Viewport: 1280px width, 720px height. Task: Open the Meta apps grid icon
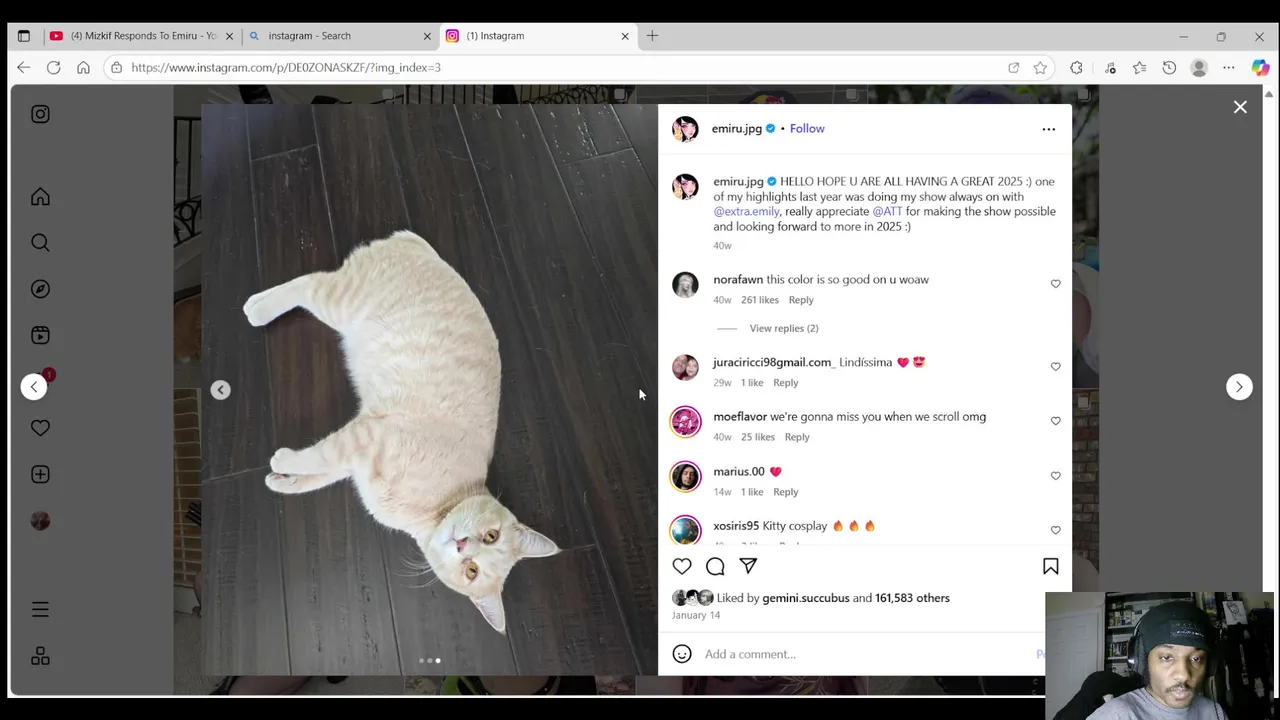tap(40, 656)
